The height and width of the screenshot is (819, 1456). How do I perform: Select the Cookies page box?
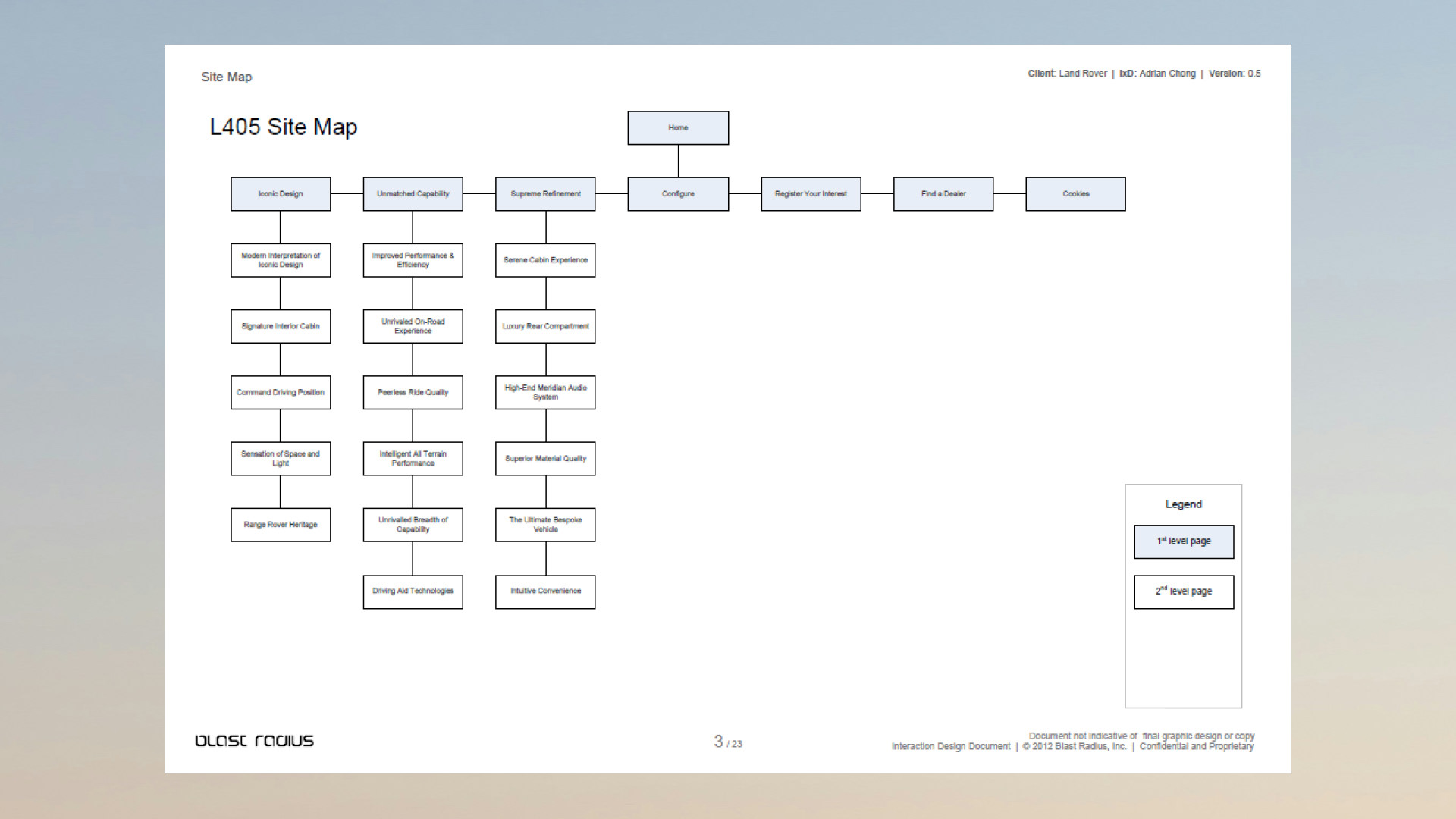coord(1075,194)
